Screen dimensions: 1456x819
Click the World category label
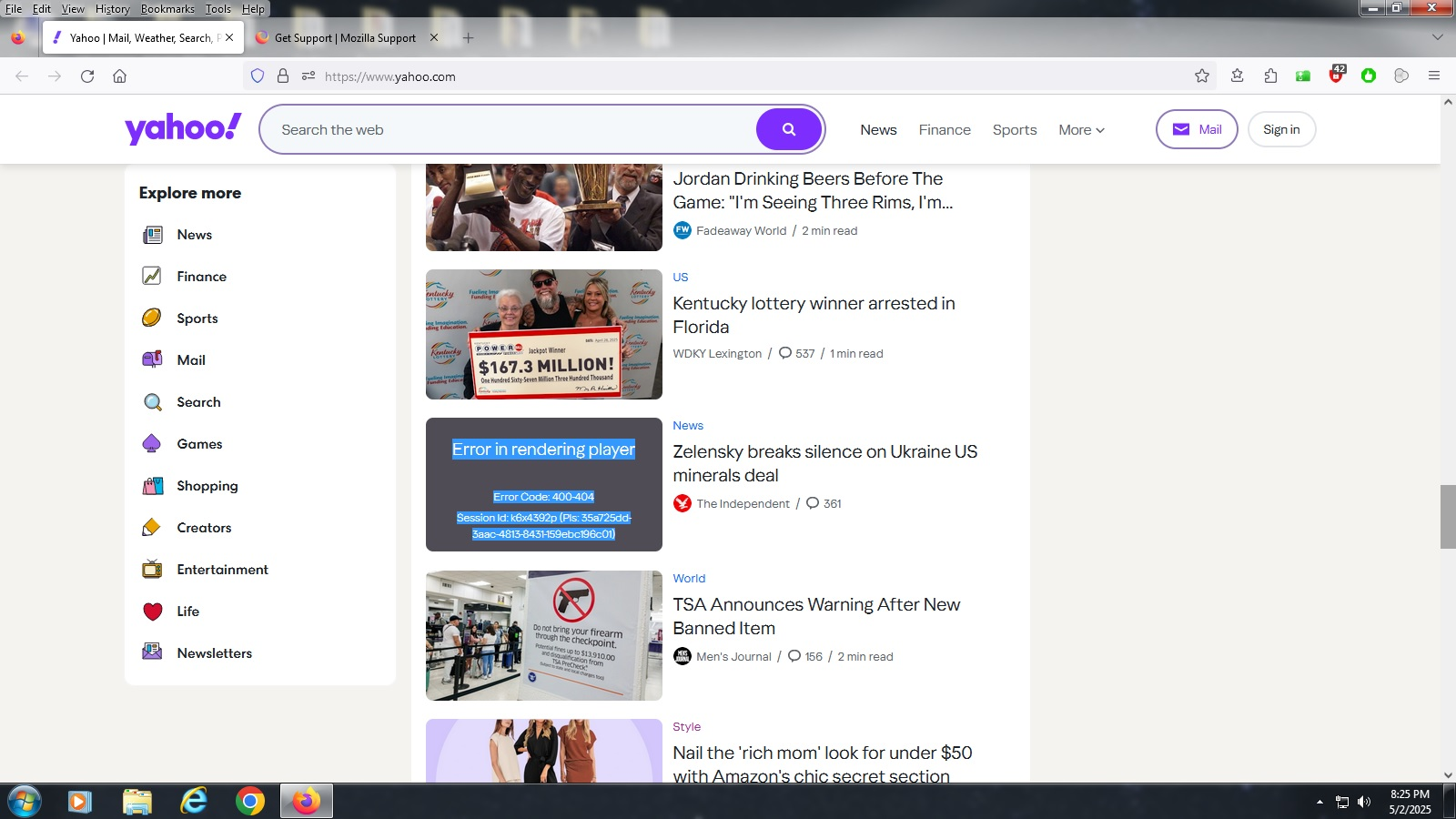(689, 578)
